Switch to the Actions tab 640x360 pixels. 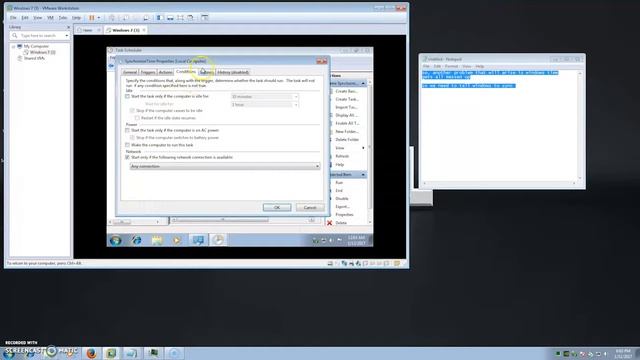pyautogui.click(x=165, y=72)
